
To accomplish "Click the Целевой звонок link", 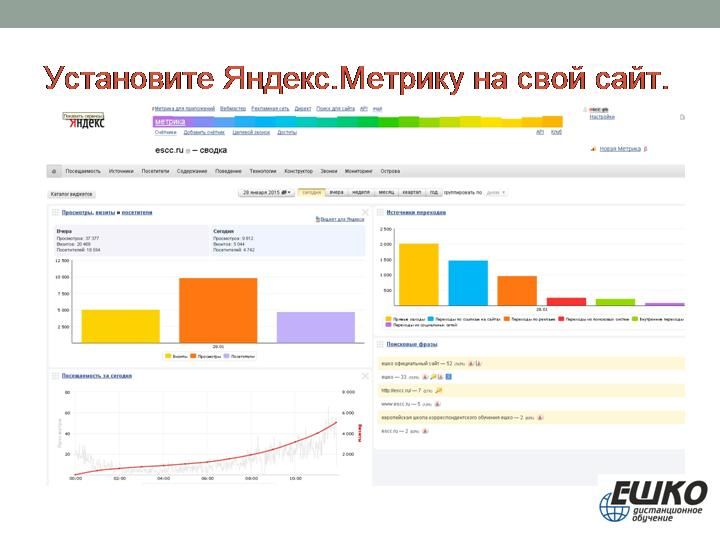I will [x=251, y=132].
